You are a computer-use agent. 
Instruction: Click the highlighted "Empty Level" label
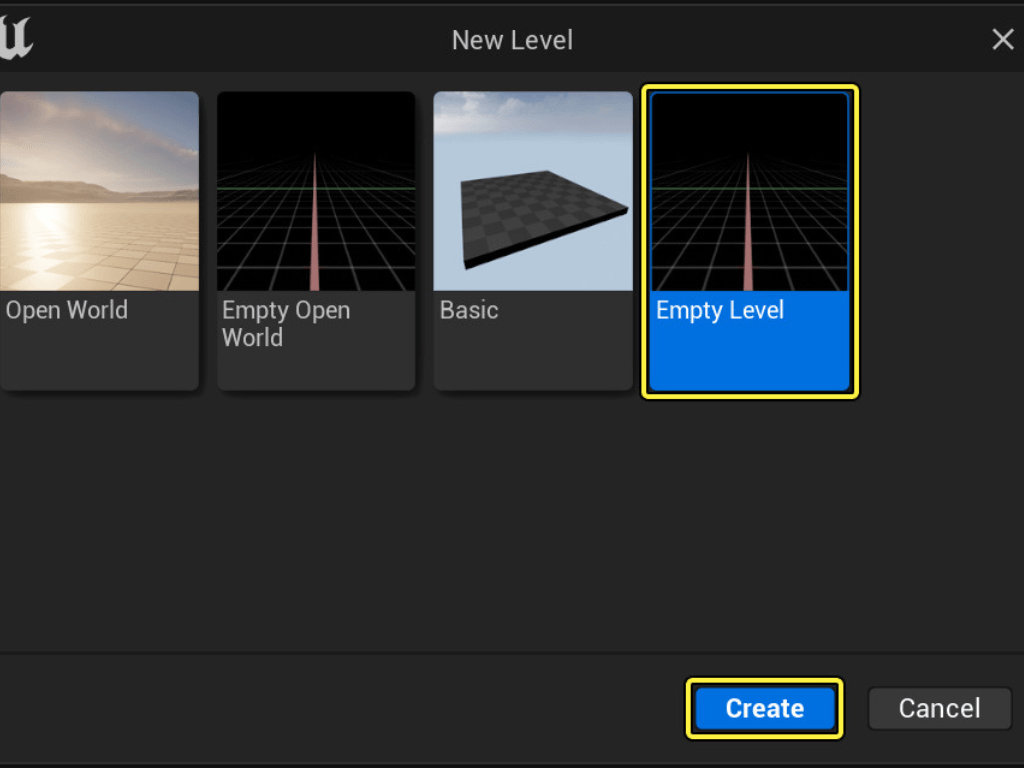pyautogui.click(x=720, y=310)
